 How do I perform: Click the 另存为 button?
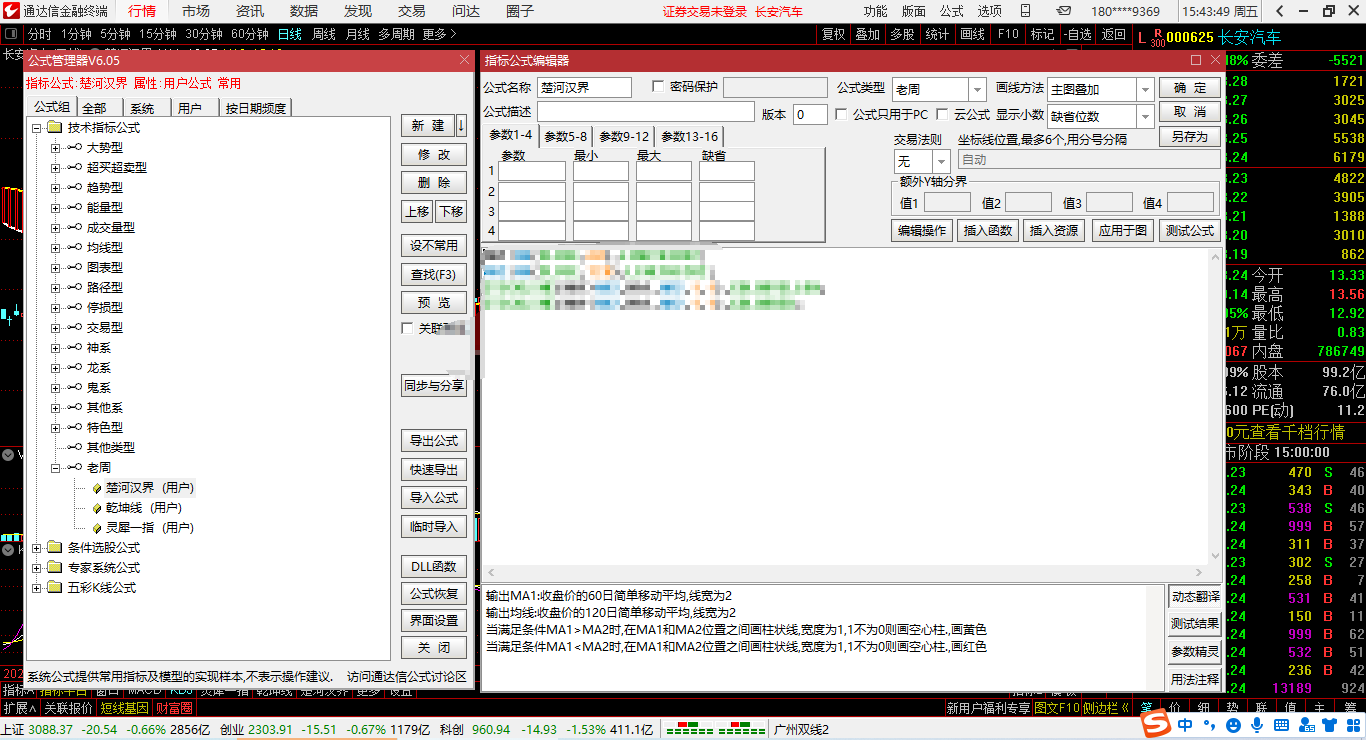click(x=1190, y=137)
